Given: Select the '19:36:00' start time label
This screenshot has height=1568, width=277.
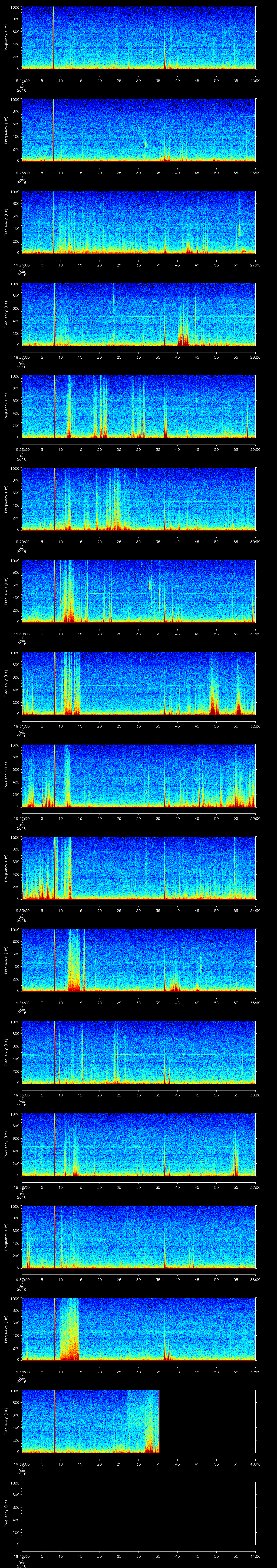Looking at the screenshot, I should coord(21,1187).
